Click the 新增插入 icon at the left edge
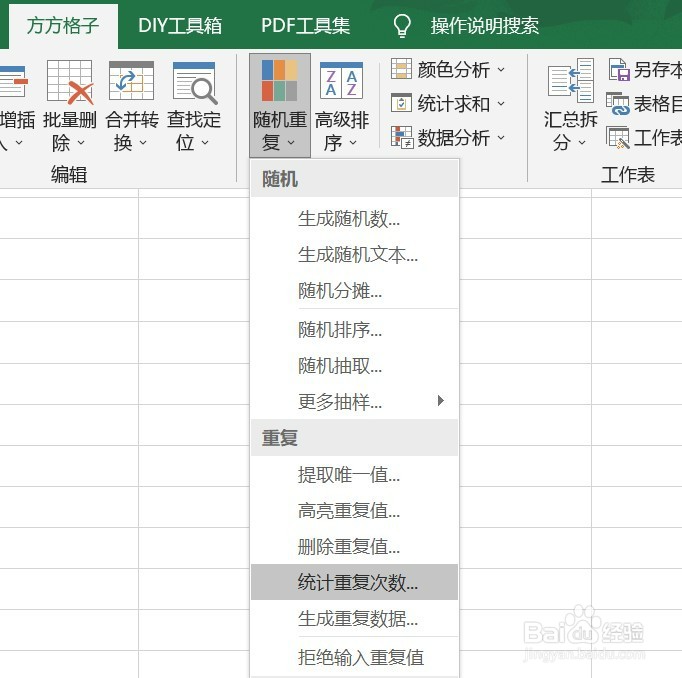This screenshot has height=678, width=682. pyautogui.click(x=13, y=81)
